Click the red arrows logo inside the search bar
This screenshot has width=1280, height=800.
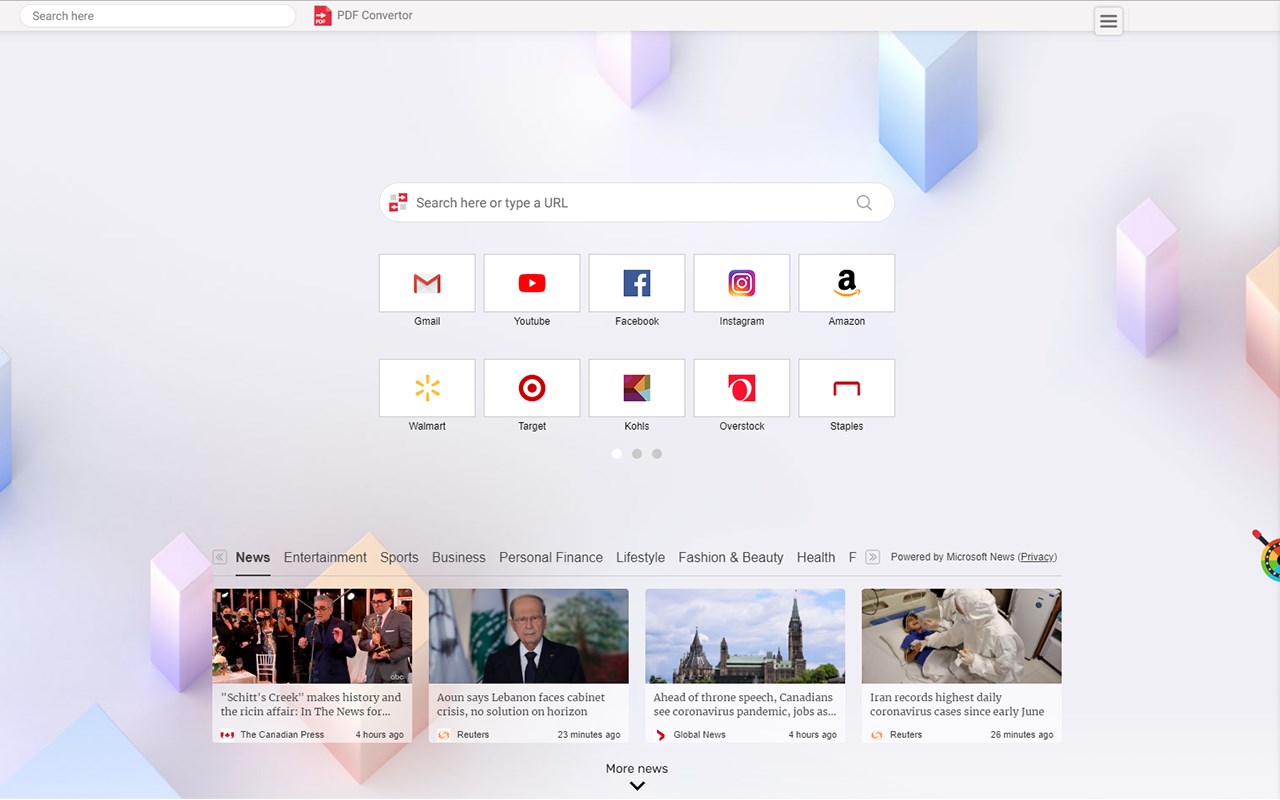(x=398, y=203)
